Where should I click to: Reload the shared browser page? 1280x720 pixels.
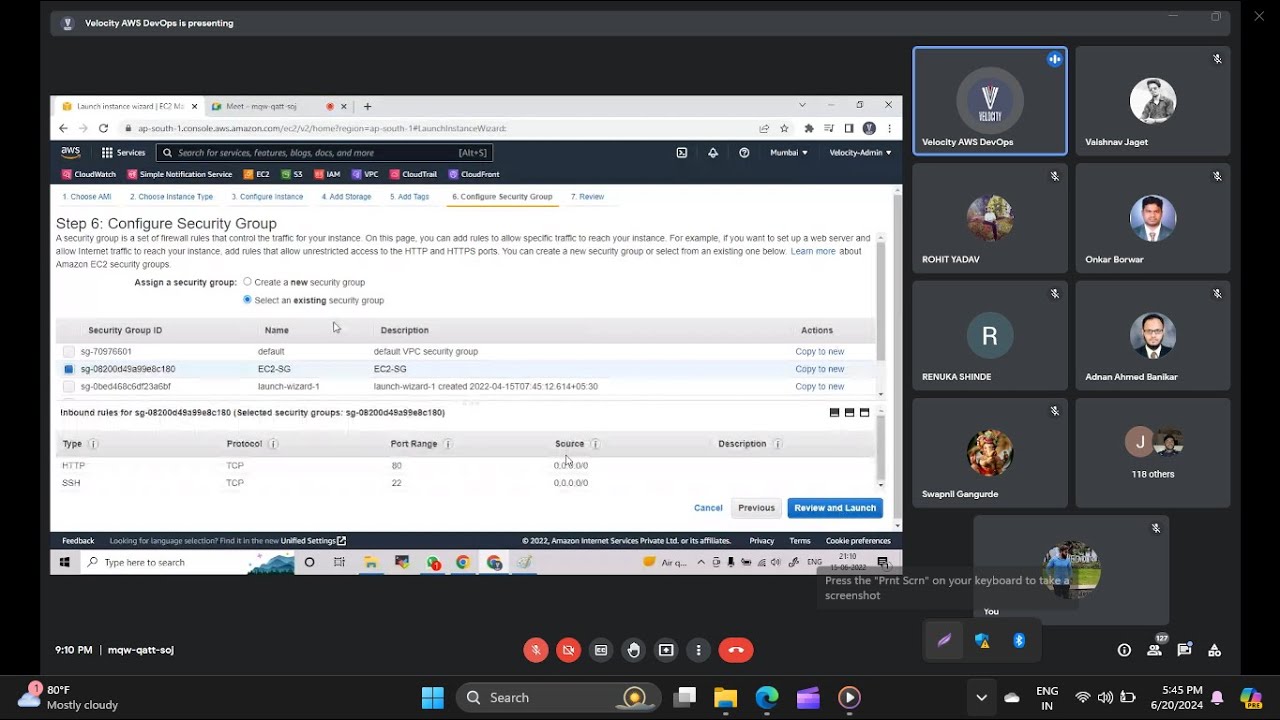pyautogui.click(x=103, y=128)
